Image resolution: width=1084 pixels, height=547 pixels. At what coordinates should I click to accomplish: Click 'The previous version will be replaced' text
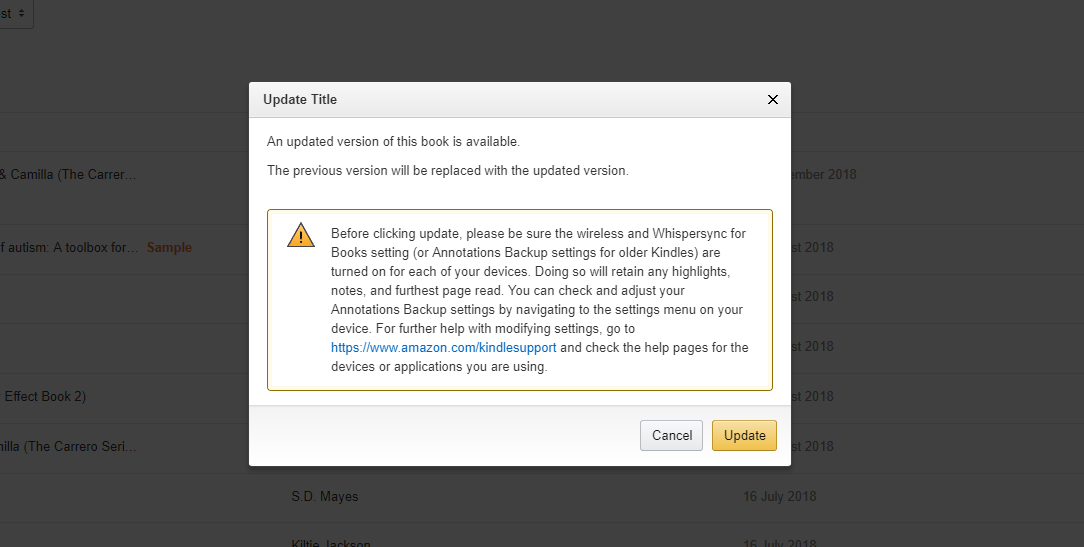pyautogui.click(x=447, y=171)
